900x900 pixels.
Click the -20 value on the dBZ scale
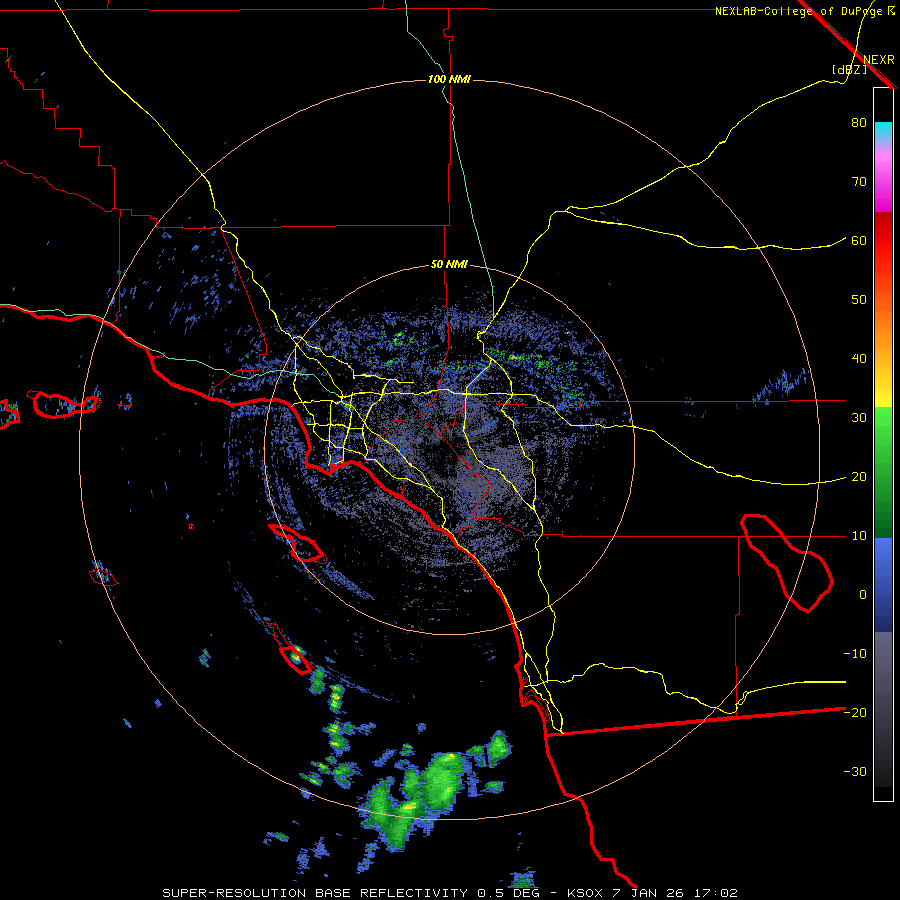(855, 712)
